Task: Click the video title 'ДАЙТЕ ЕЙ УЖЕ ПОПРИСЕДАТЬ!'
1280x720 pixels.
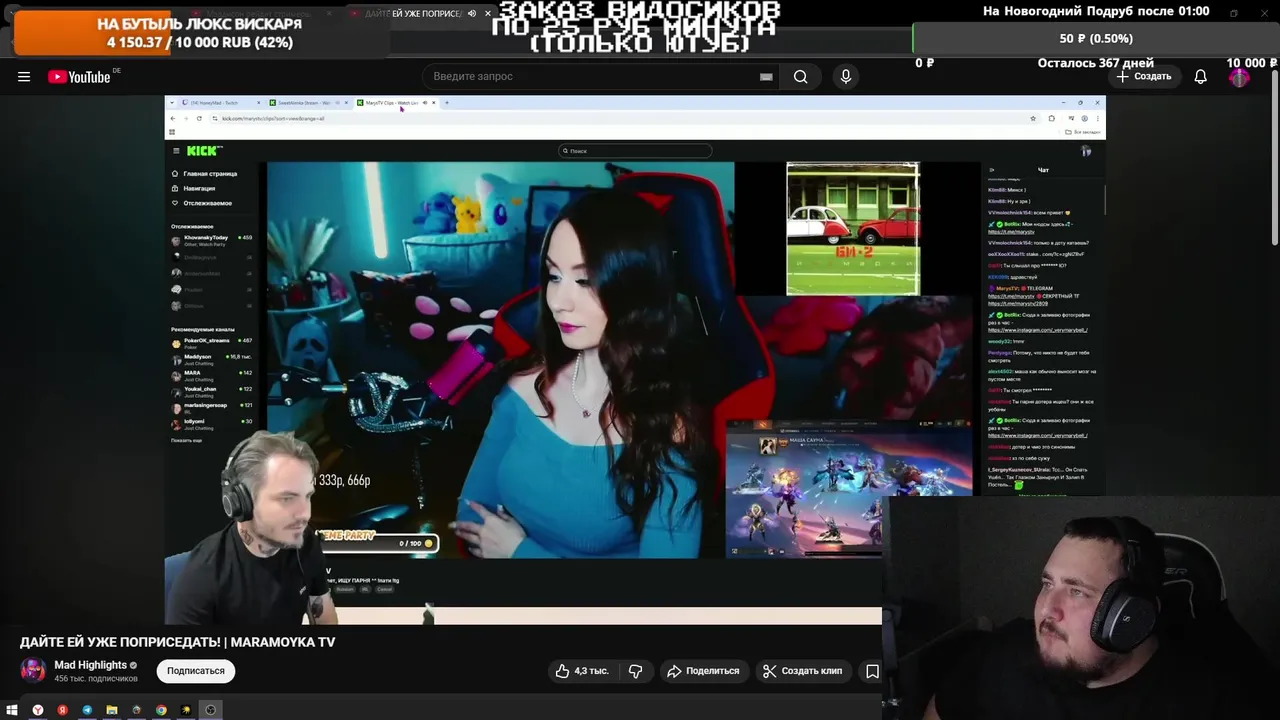Action: click(177, 642)
